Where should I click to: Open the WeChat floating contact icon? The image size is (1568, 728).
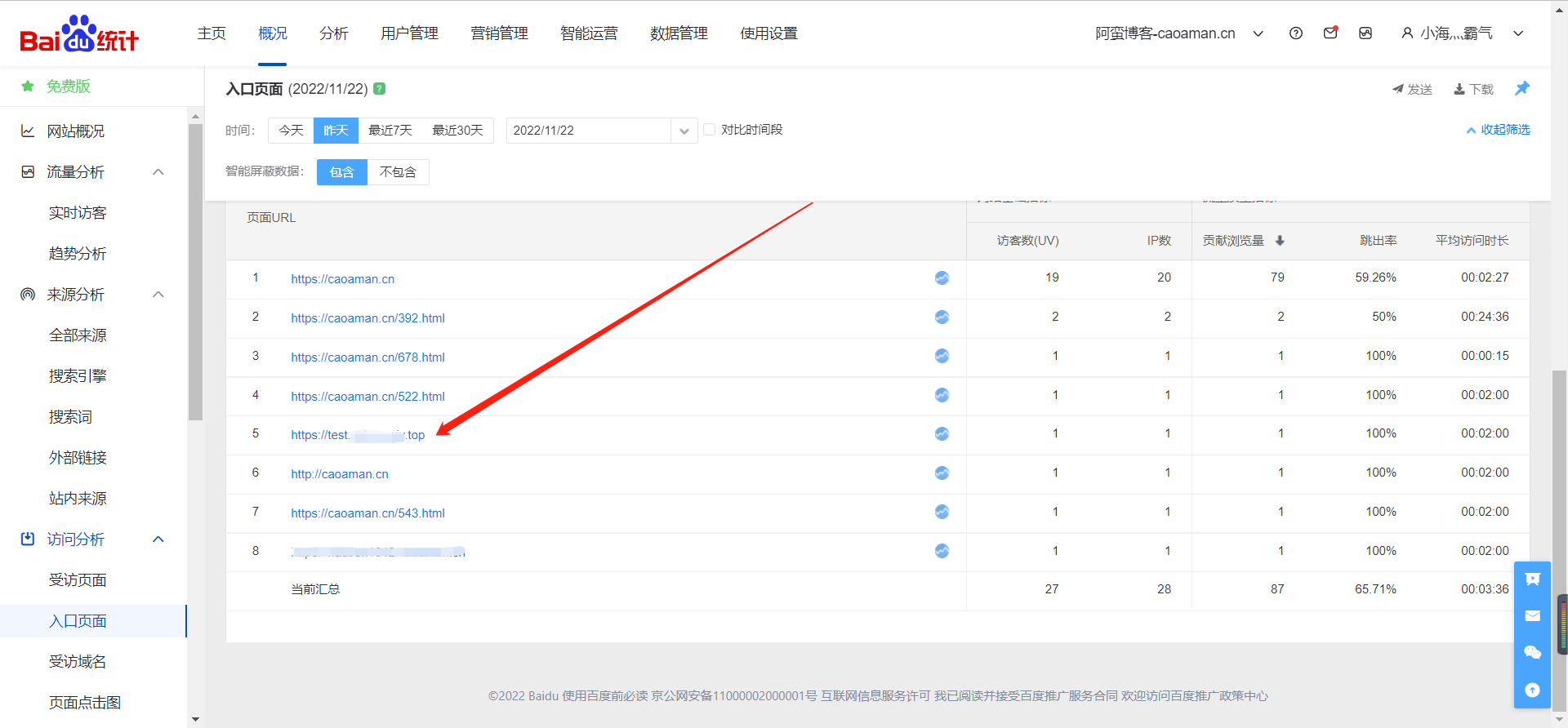point(1532,652)
